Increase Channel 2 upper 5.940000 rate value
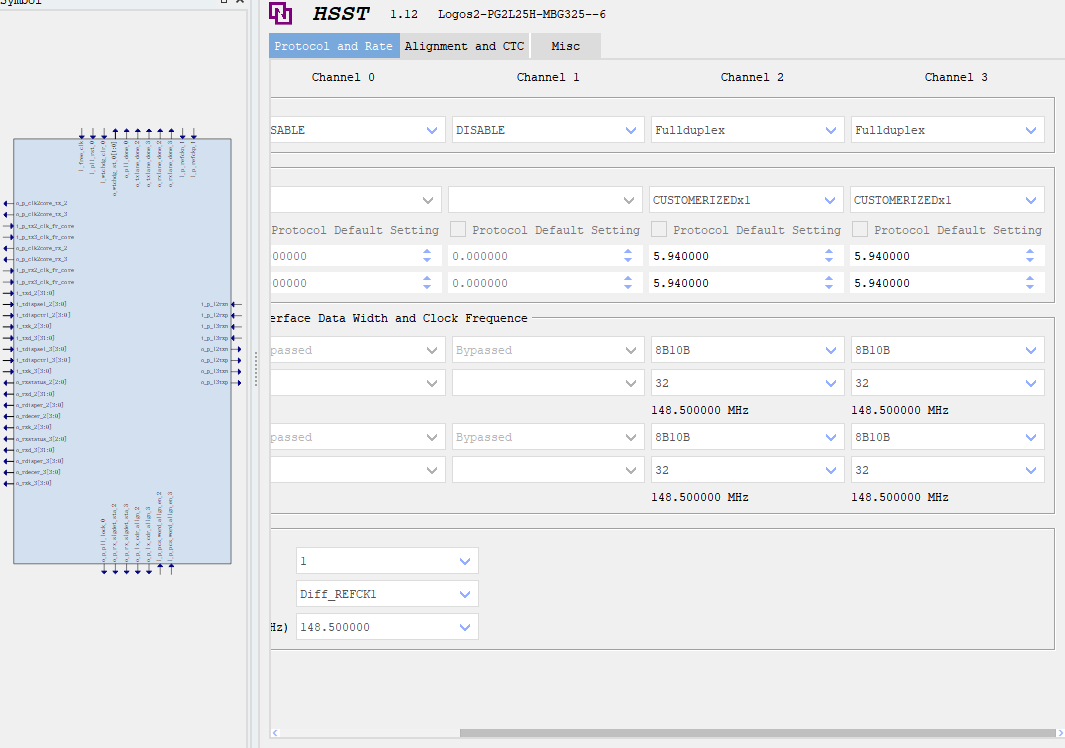Viewport: 1065px width, 748px height. pyautogui.click(x=829, y=251)
